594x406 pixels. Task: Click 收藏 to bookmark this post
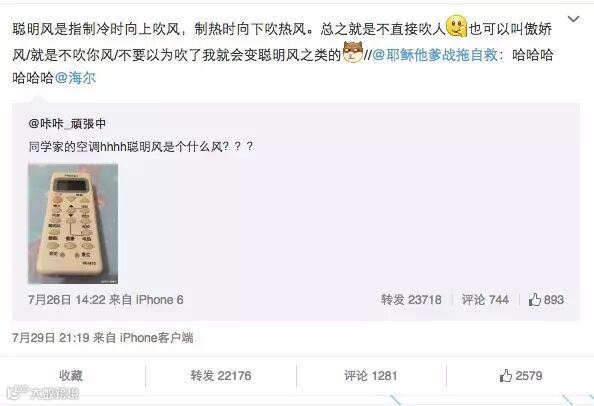[71, 376]
